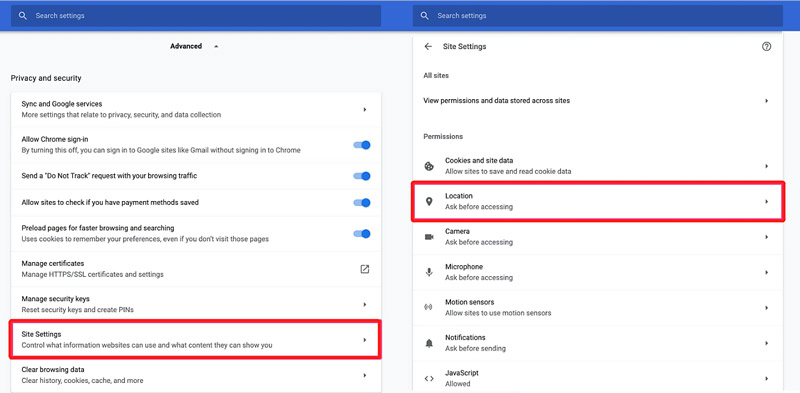Click the camera icon in Permissions

pyautogui.click(x=429, y=237)
